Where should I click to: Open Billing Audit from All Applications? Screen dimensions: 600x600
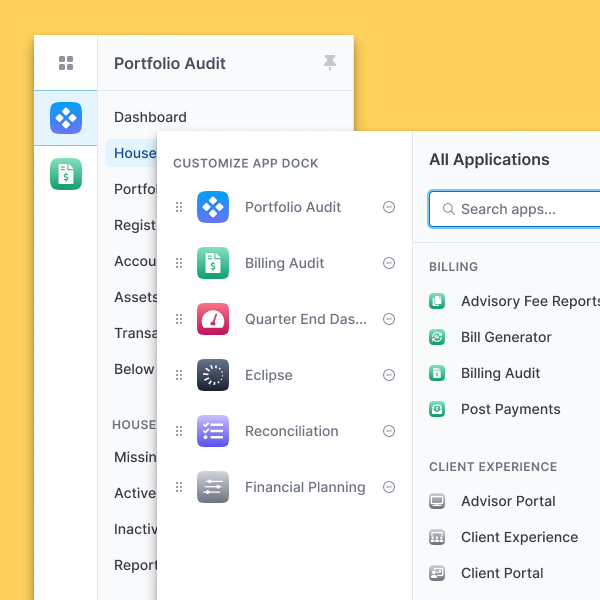tap(501, 373)
